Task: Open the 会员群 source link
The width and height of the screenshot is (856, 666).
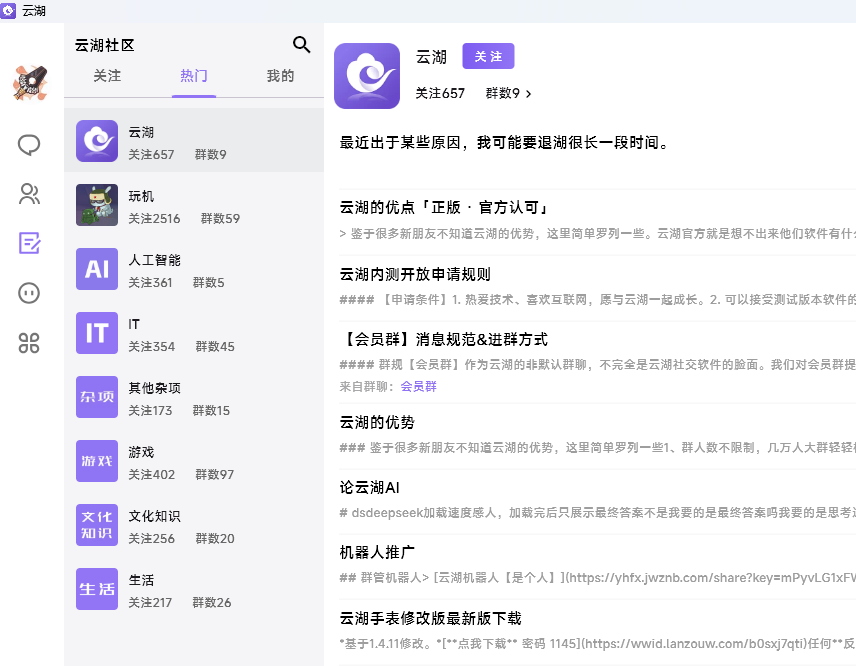Action: 419,386
